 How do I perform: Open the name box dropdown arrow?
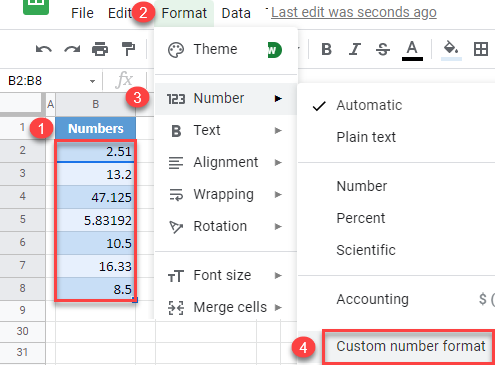(92, 81)
